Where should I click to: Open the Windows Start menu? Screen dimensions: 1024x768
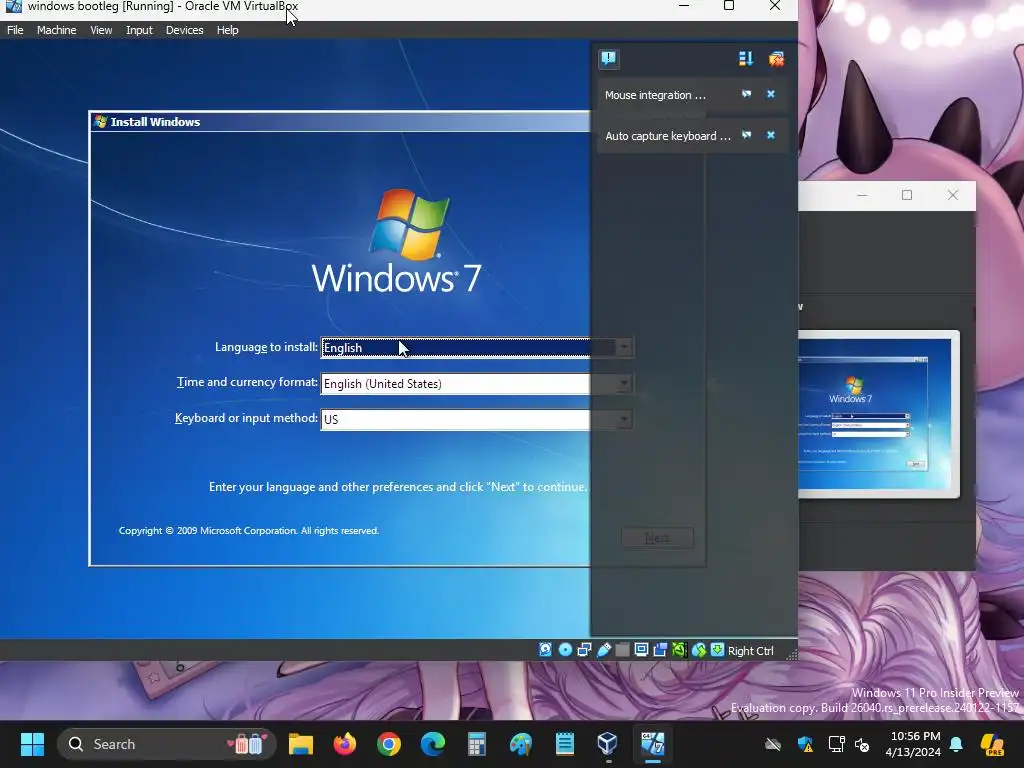32,744
